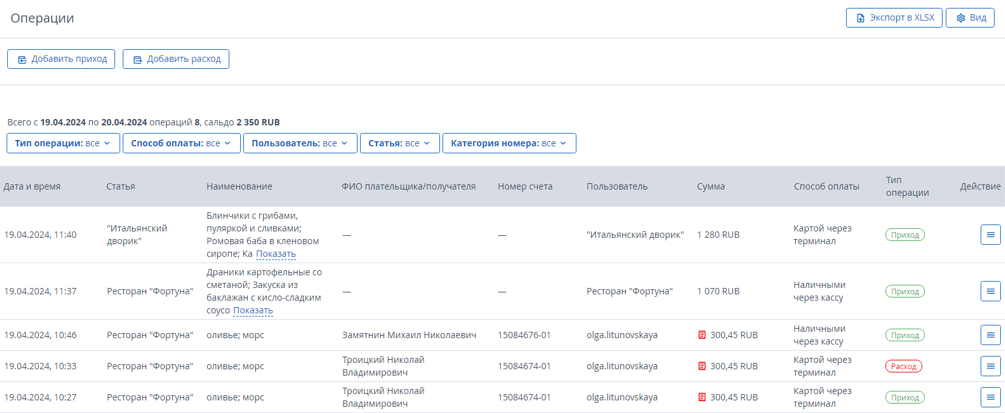Click Приход badge in 11:40 row
The height and width of the screenshot is (413, 1005).
(x=905, y=235)
